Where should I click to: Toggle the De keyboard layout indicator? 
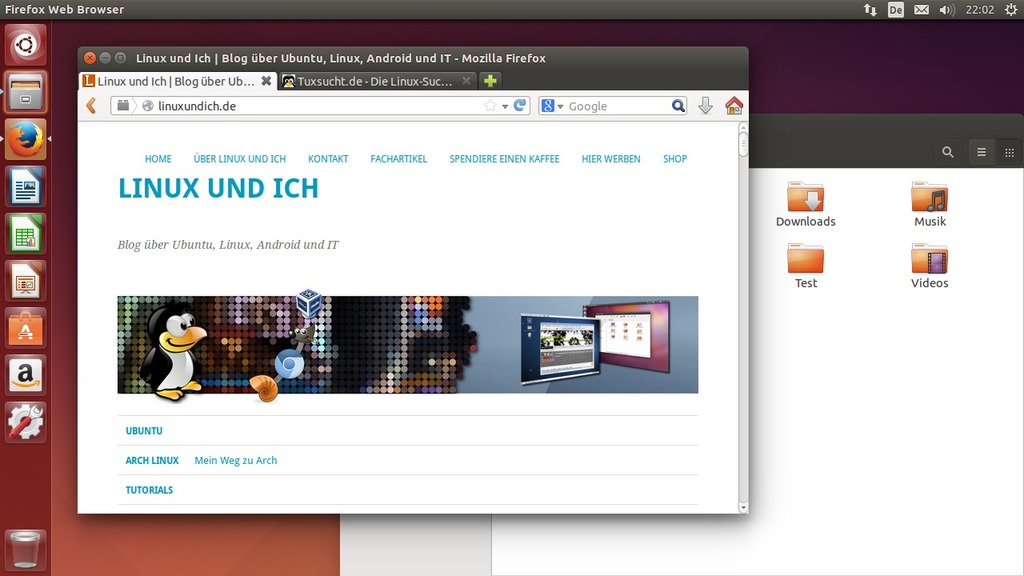896,10
